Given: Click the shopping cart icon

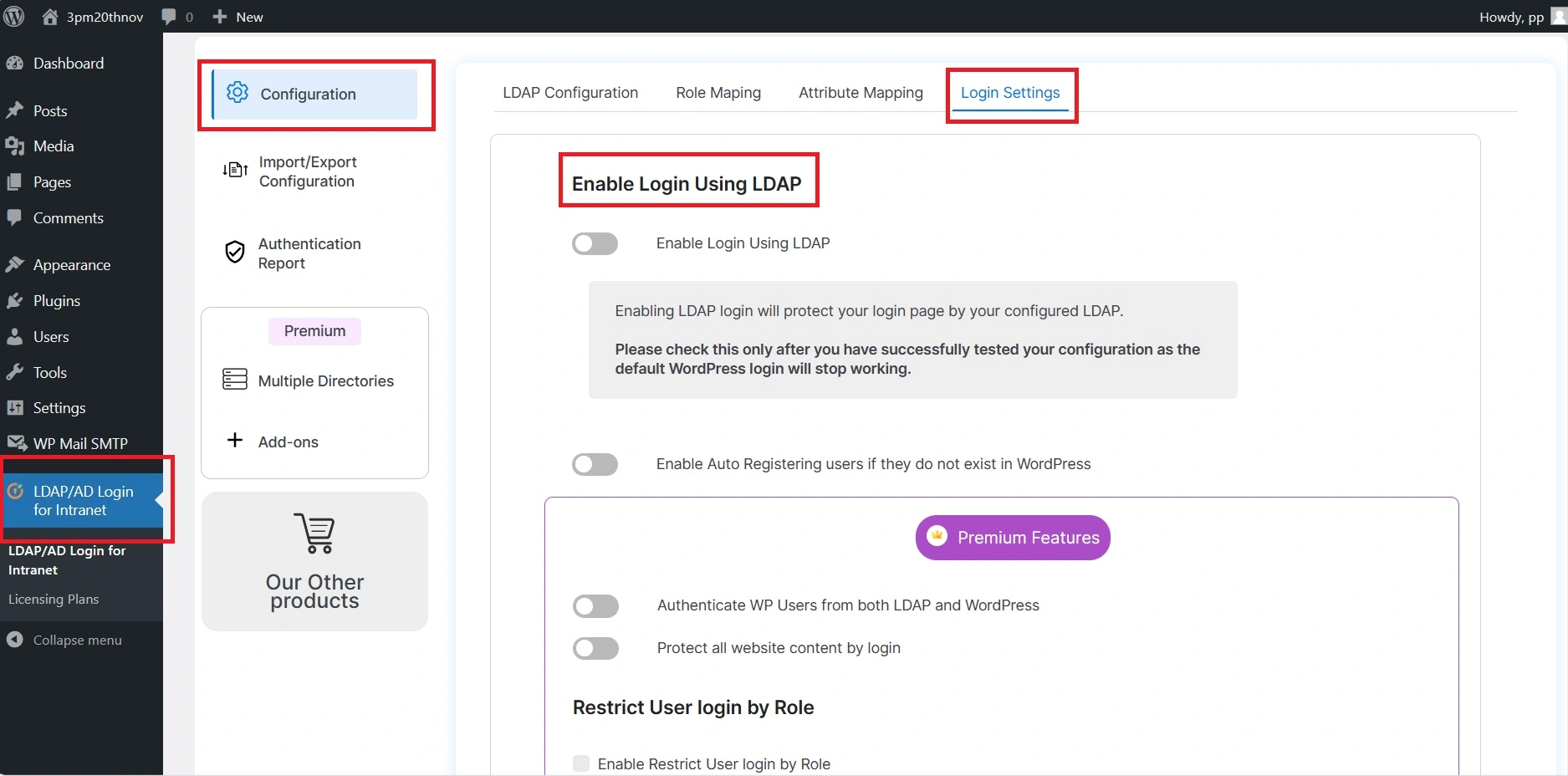Looking at the screenshot, I should (315, 533).
